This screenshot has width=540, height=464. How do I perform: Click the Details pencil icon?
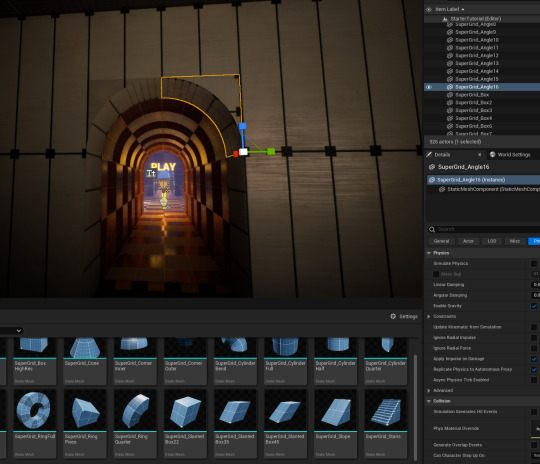[x=429, y=154]
